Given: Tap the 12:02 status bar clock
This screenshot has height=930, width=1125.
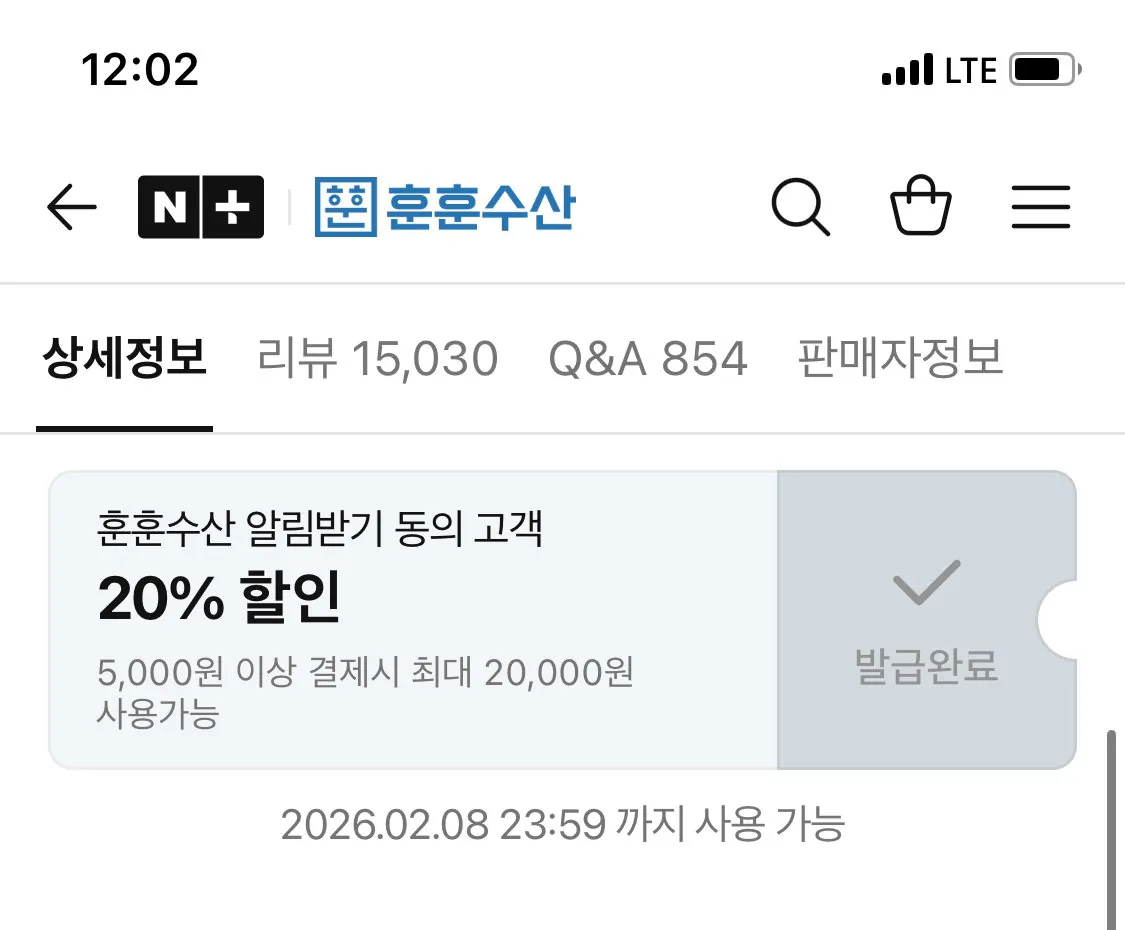Looking at the screenshot, I should tap(140, 70).
